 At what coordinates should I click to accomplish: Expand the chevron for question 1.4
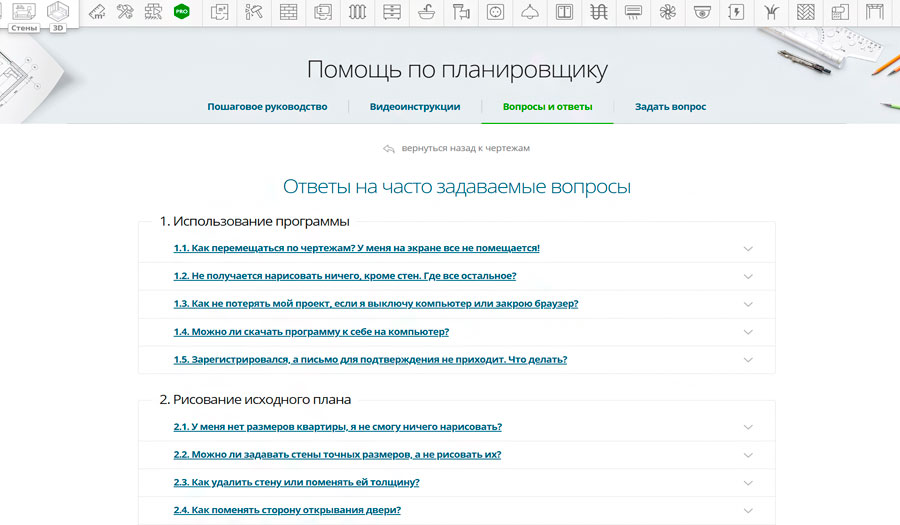coord(748,332)
